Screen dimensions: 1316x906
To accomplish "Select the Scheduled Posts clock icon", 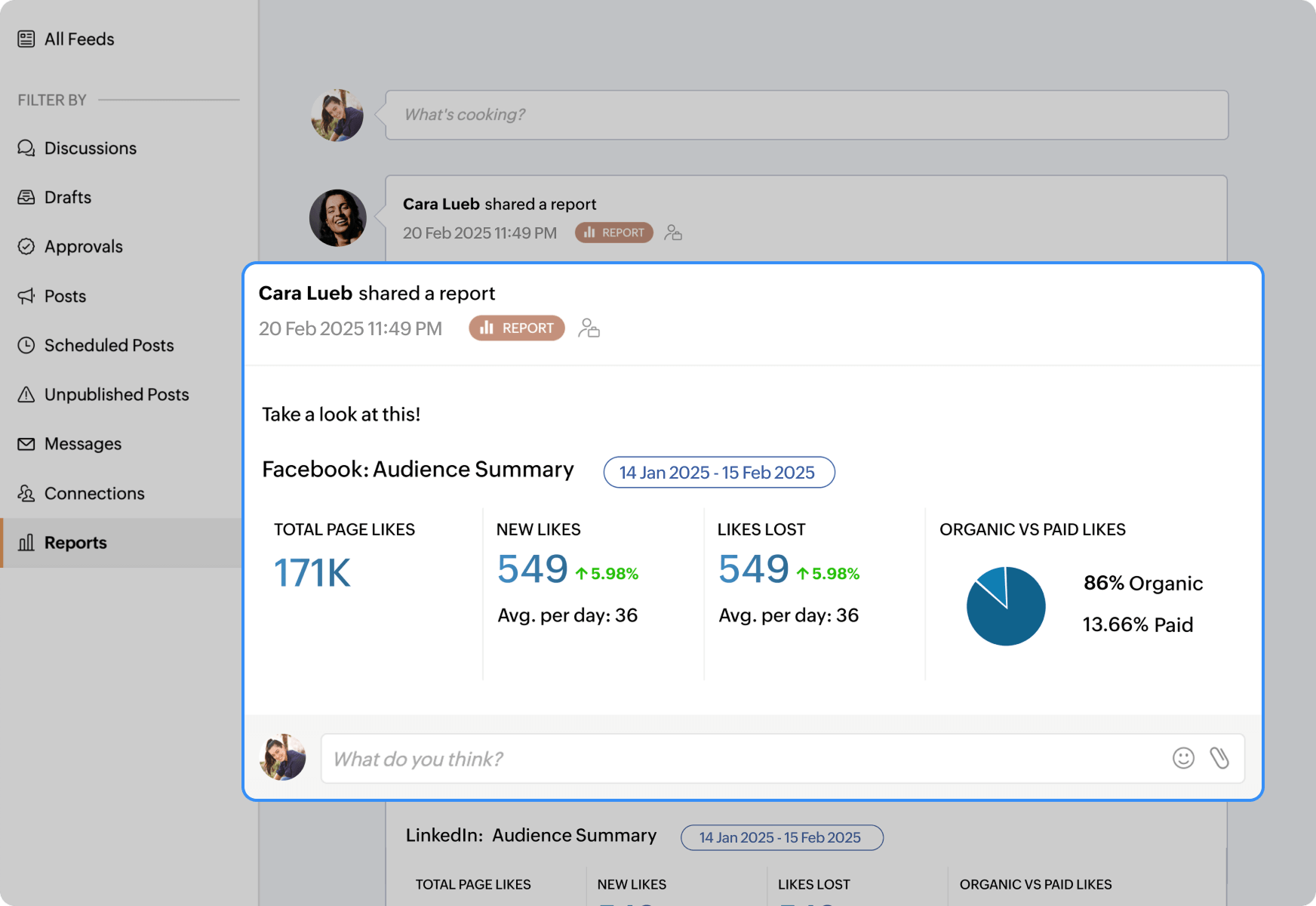I will coord(25,345).
